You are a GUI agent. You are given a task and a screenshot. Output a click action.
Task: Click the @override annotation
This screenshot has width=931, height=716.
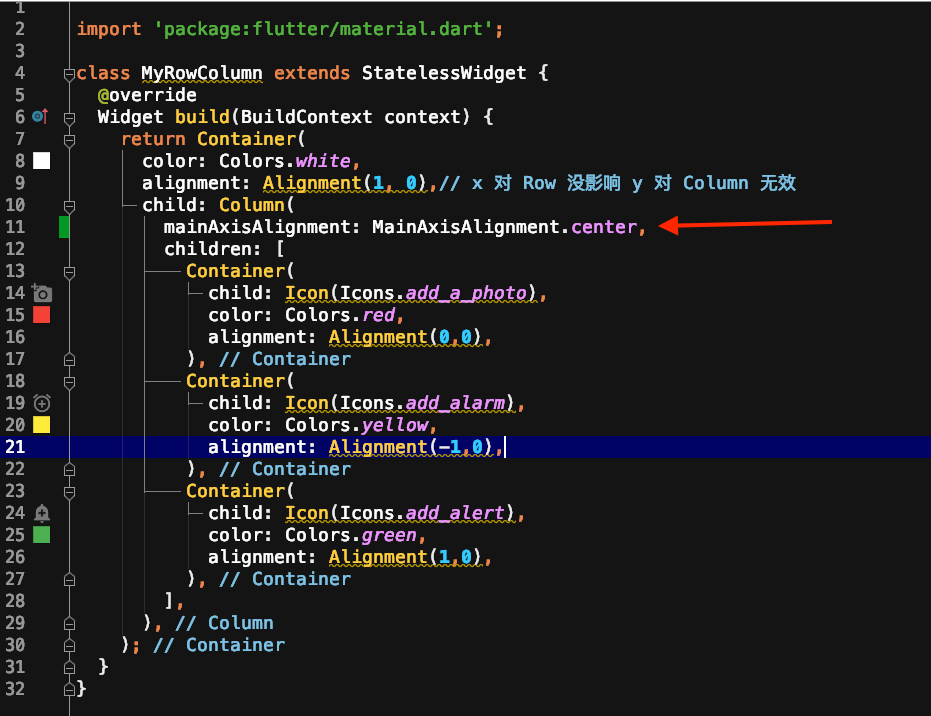(147, 95)
